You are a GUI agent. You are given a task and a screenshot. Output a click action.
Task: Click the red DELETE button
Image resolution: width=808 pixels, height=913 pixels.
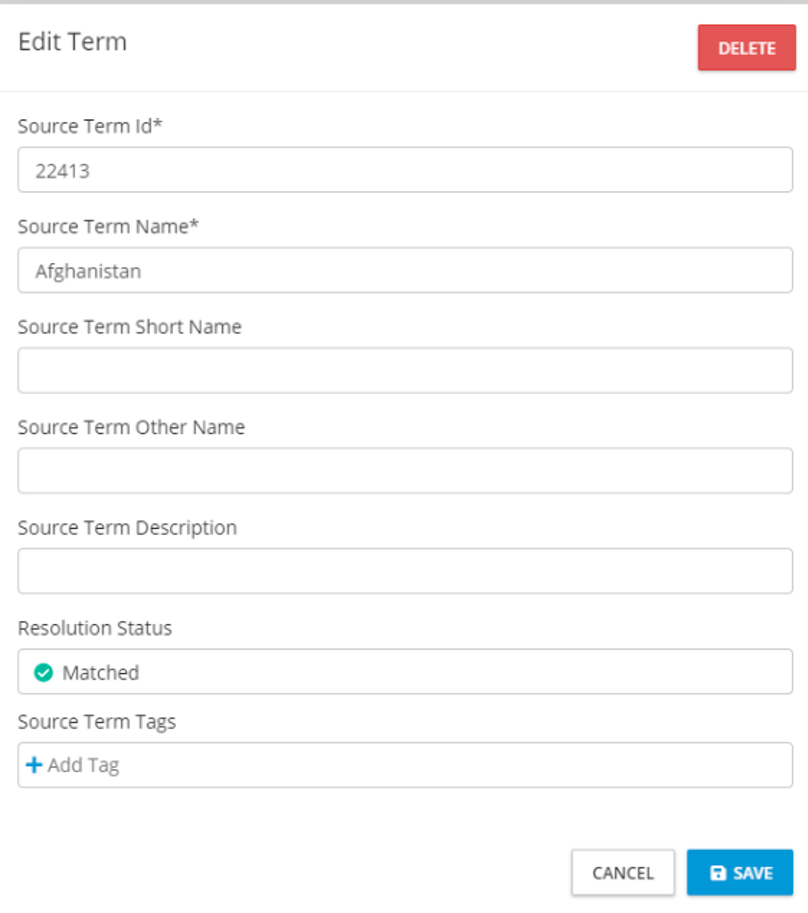(746, 48)
